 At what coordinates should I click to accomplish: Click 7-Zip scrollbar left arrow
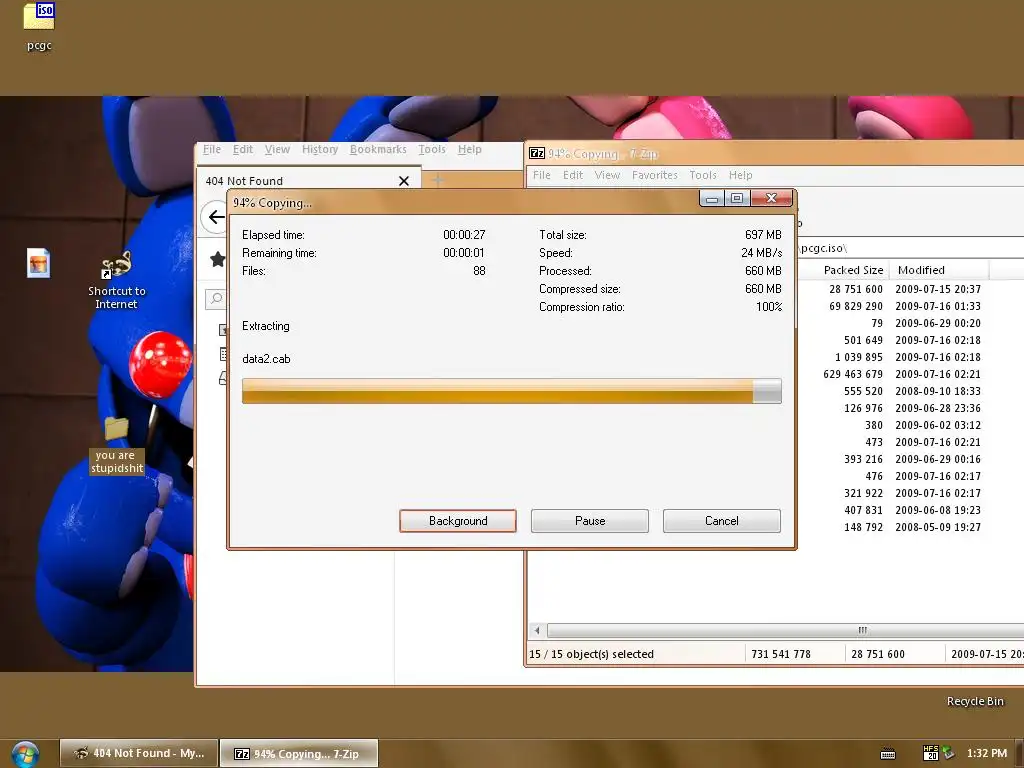pos(537,630)
